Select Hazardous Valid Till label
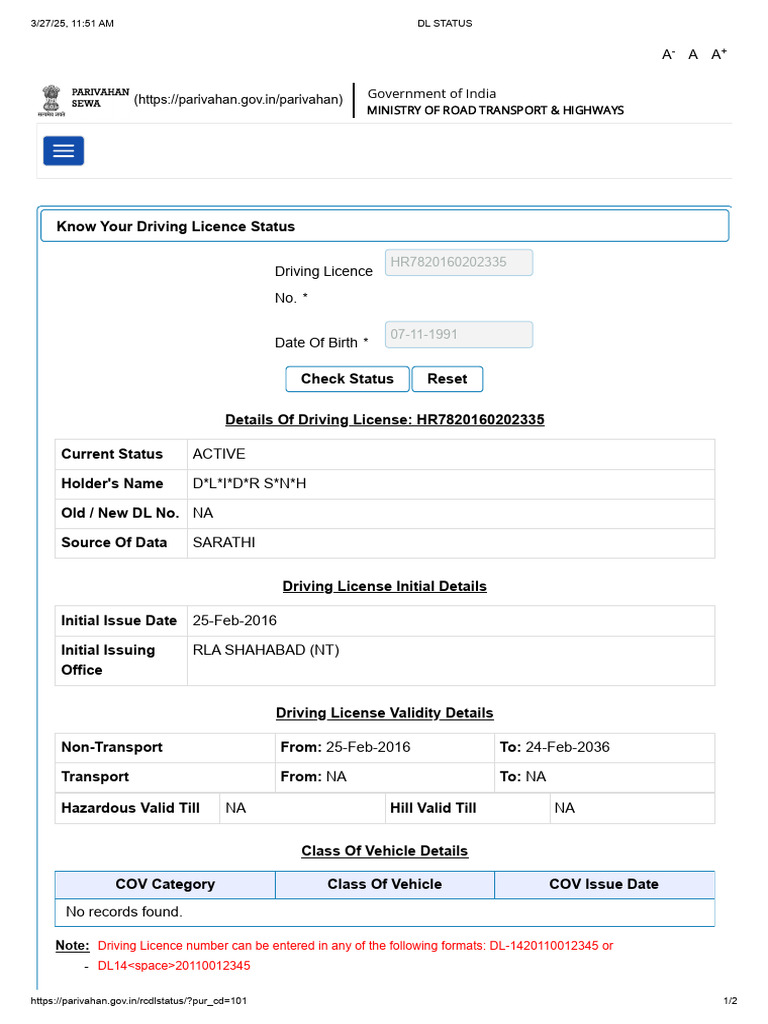The width and height of the screenshot is (768, 1024). click(131, 808)
